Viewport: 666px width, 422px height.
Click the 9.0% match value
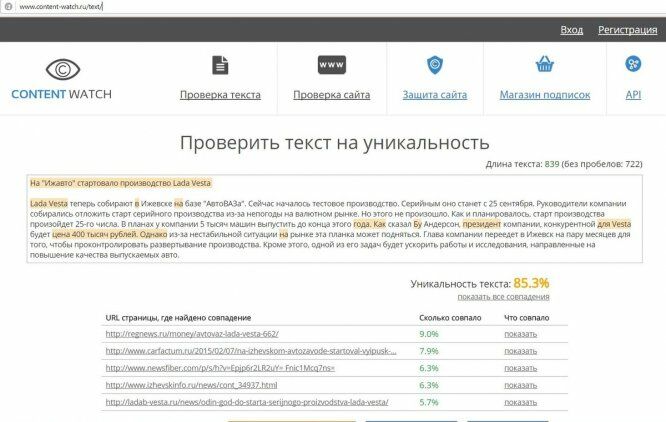[x=429, y=334]
